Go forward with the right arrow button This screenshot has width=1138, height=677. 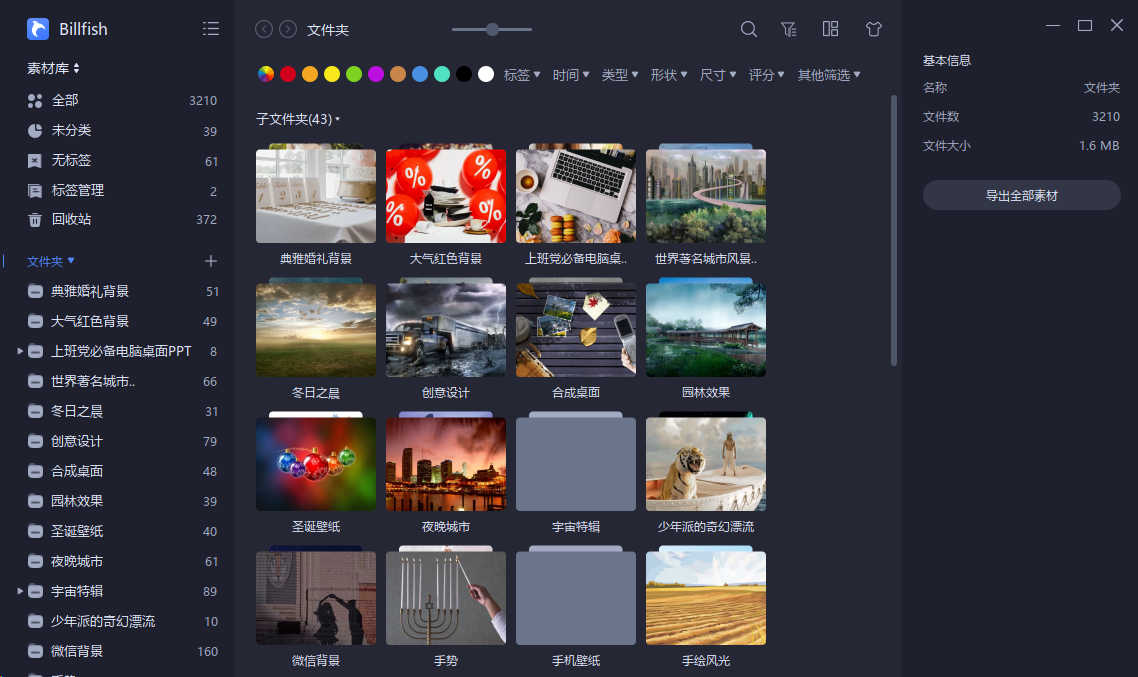point(288,29)
